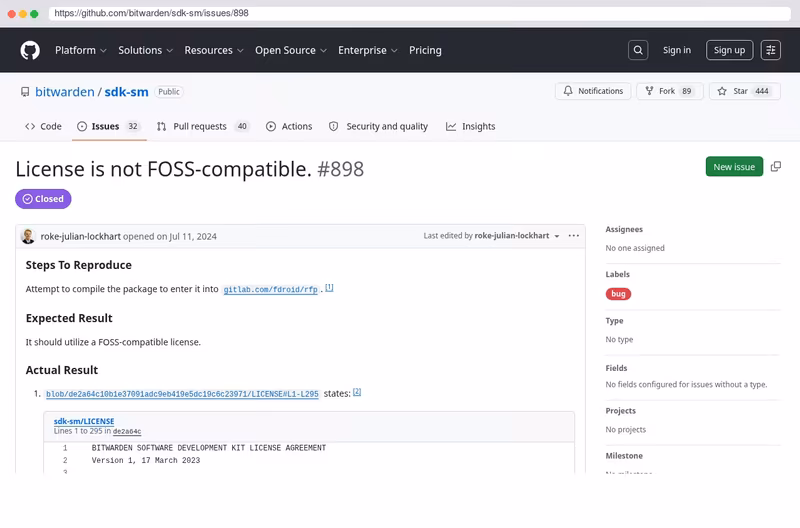This screenshot has height=528, width=800.
Task: Click the Sign in link
Action: 677,50
